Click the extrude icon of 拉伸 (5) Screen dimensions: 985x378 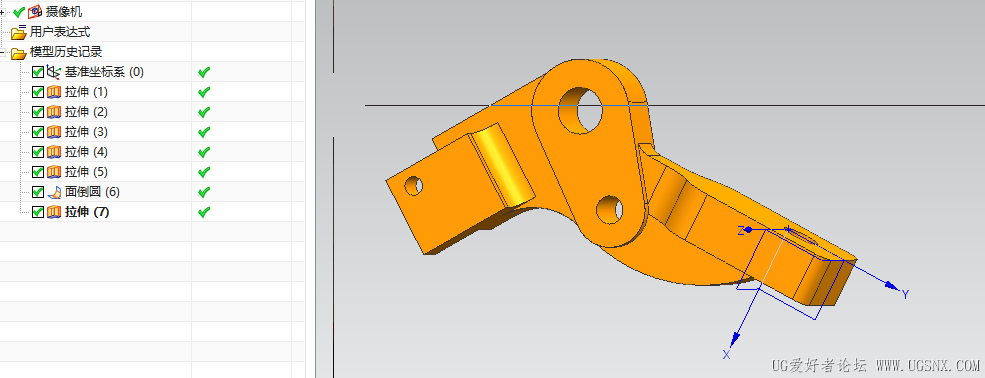pyautogui.click(x=54, y=172)
